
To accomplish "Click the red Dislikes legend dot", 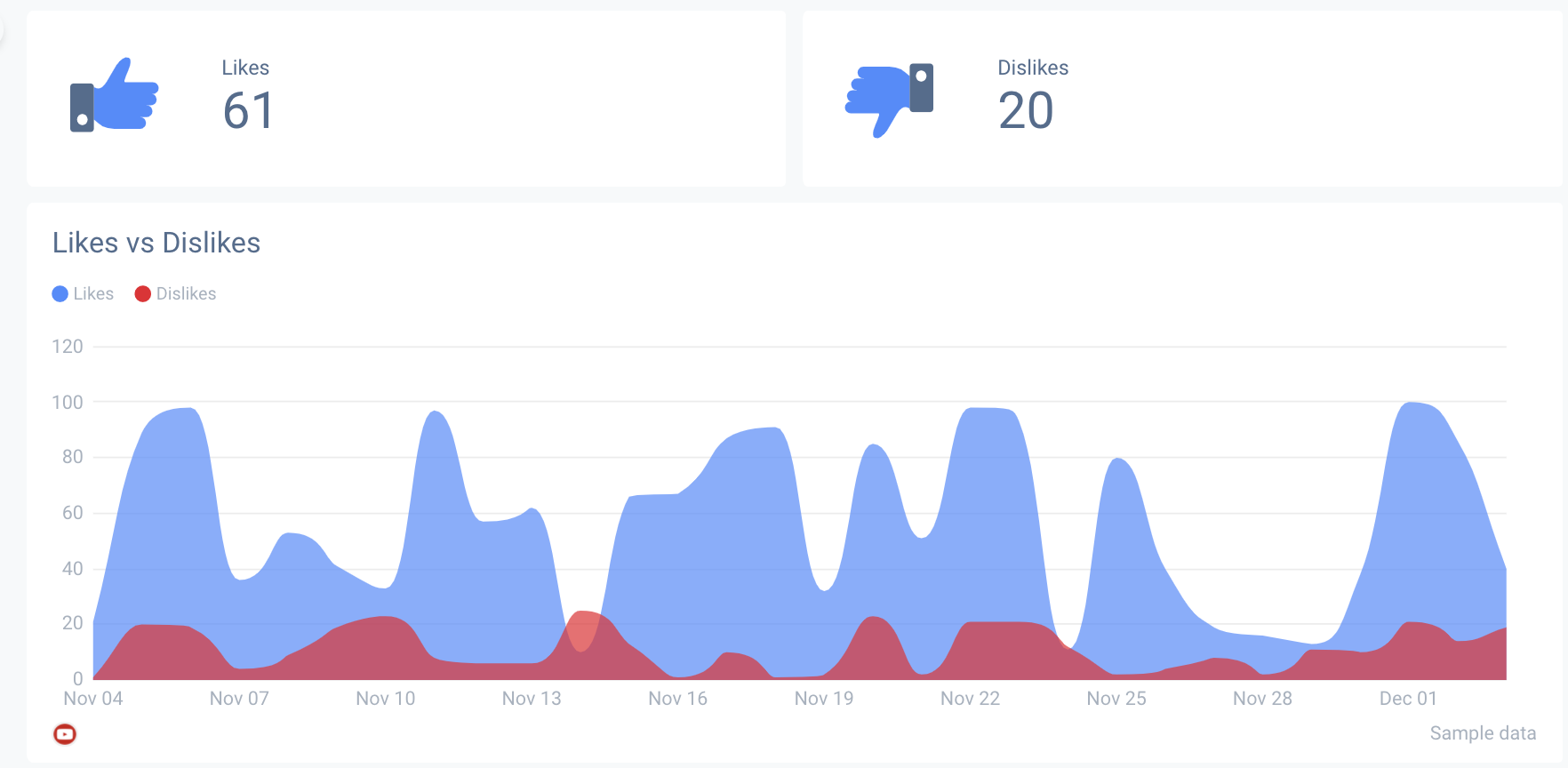I will pos(142,293).
